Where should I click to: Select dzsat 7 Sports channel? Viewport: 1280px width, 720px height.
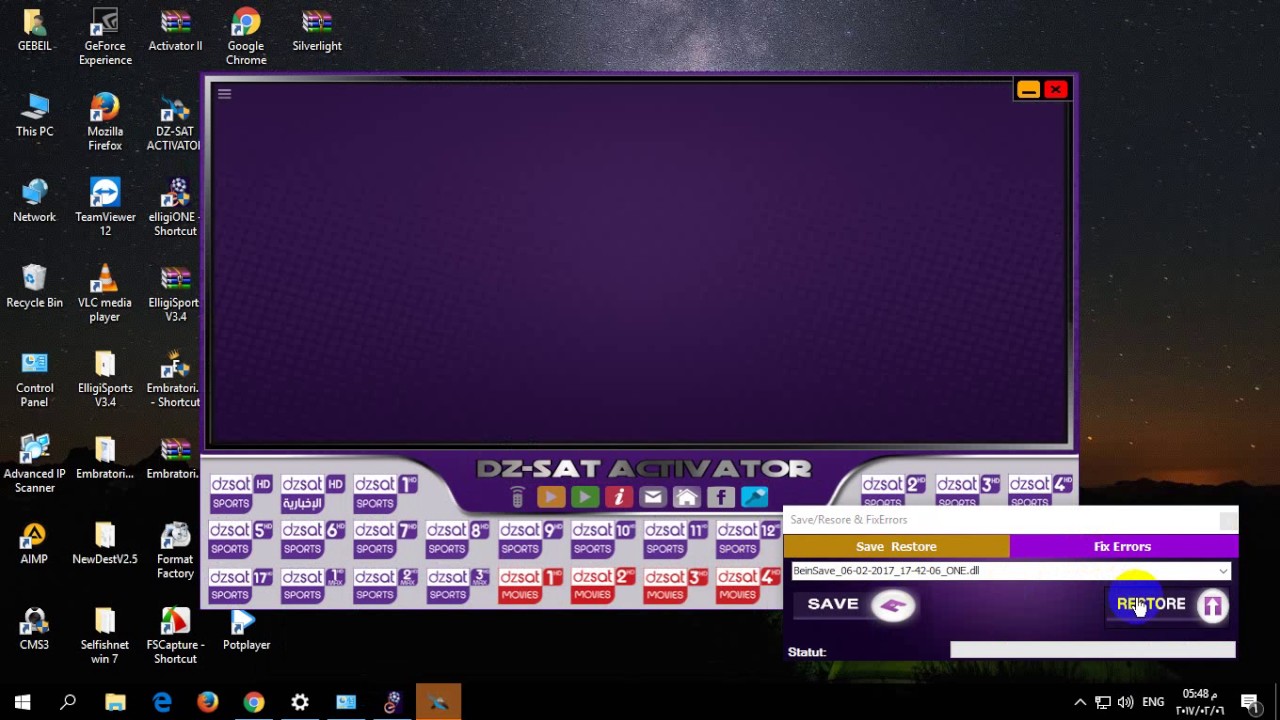click(x=385, y=538)
